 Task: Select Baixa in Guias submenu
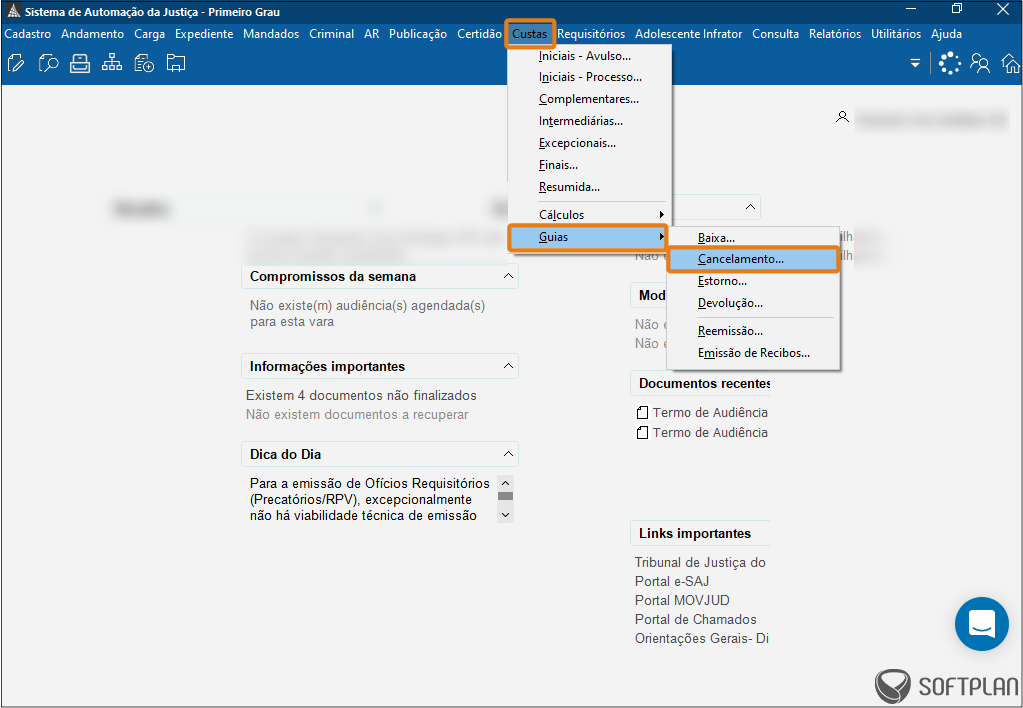pyautogui.click(x=753, y=238)
